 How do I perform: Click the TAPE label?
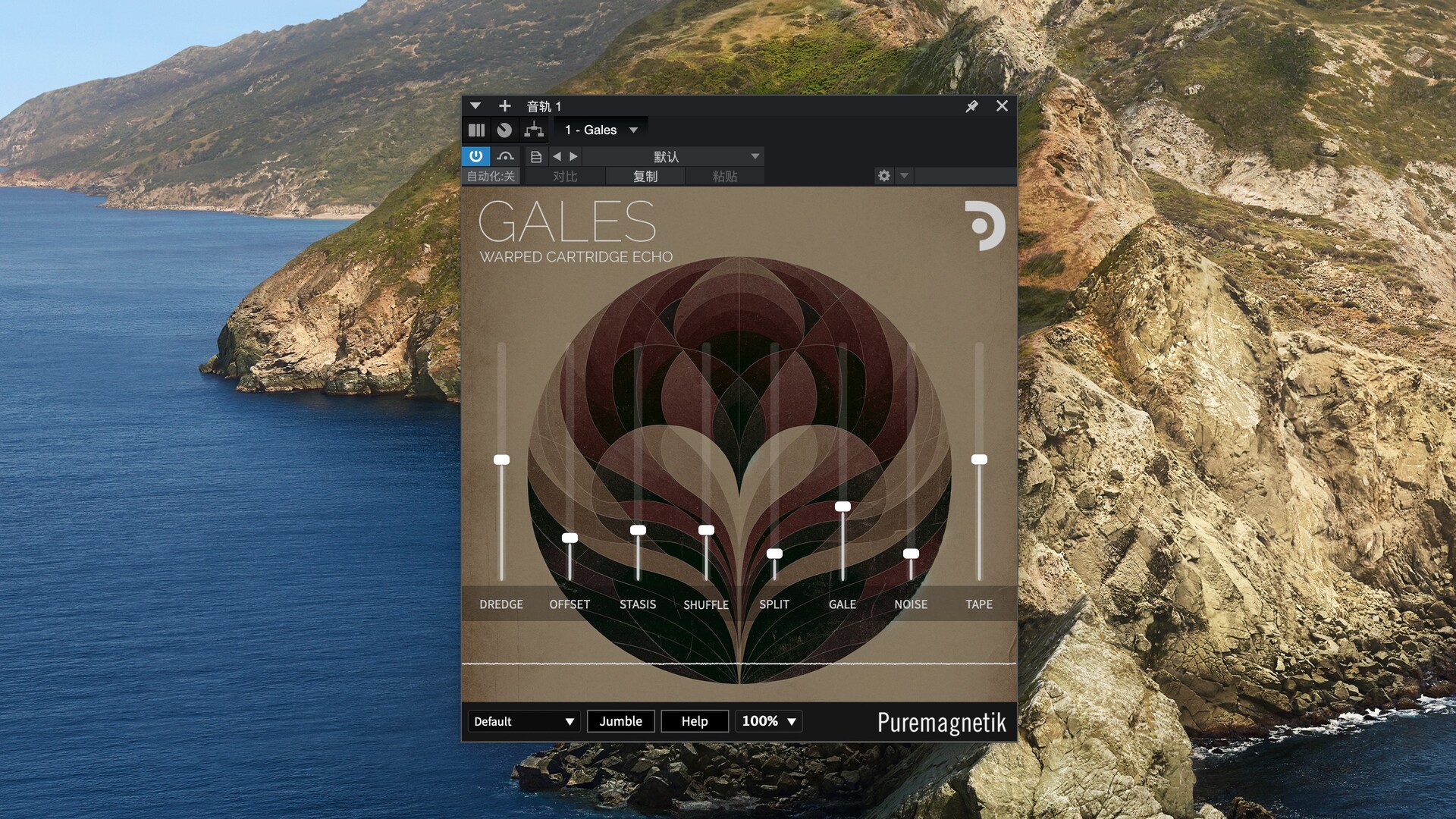[979, 604]
